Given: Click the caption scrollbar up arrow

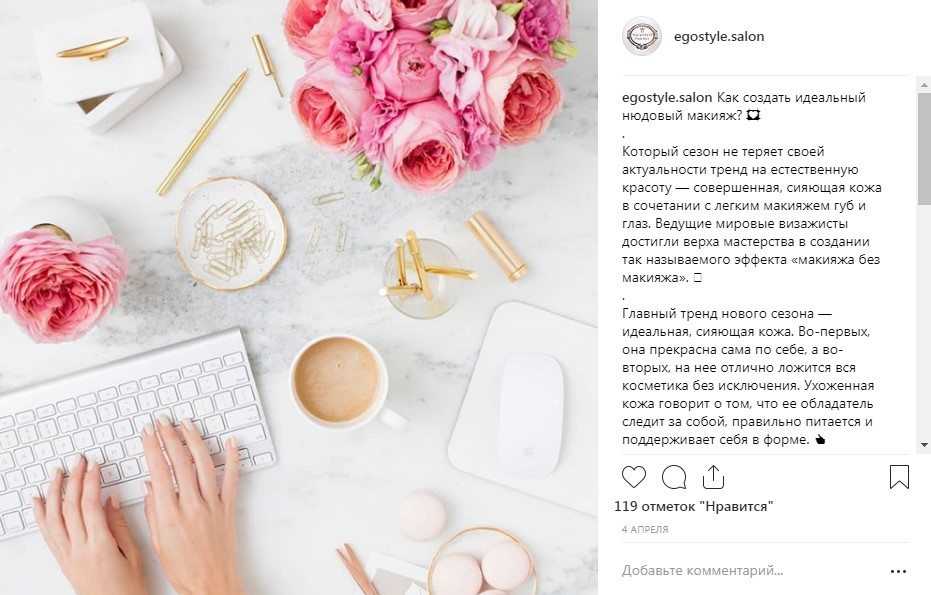Looking at the screenshot, I should (x=924, y=86).
